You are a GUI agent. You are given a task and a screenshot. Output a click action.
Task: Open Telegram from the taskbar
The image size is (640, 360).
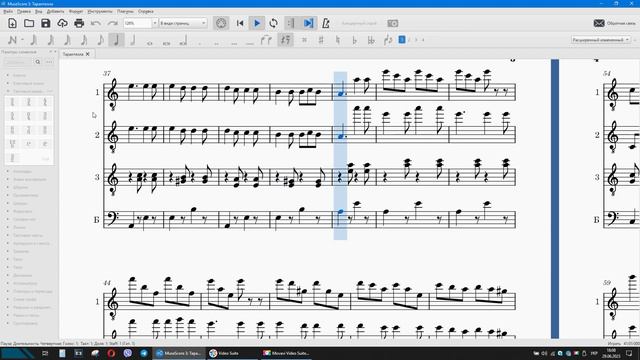pyautogui.click(x=144, y=353)
